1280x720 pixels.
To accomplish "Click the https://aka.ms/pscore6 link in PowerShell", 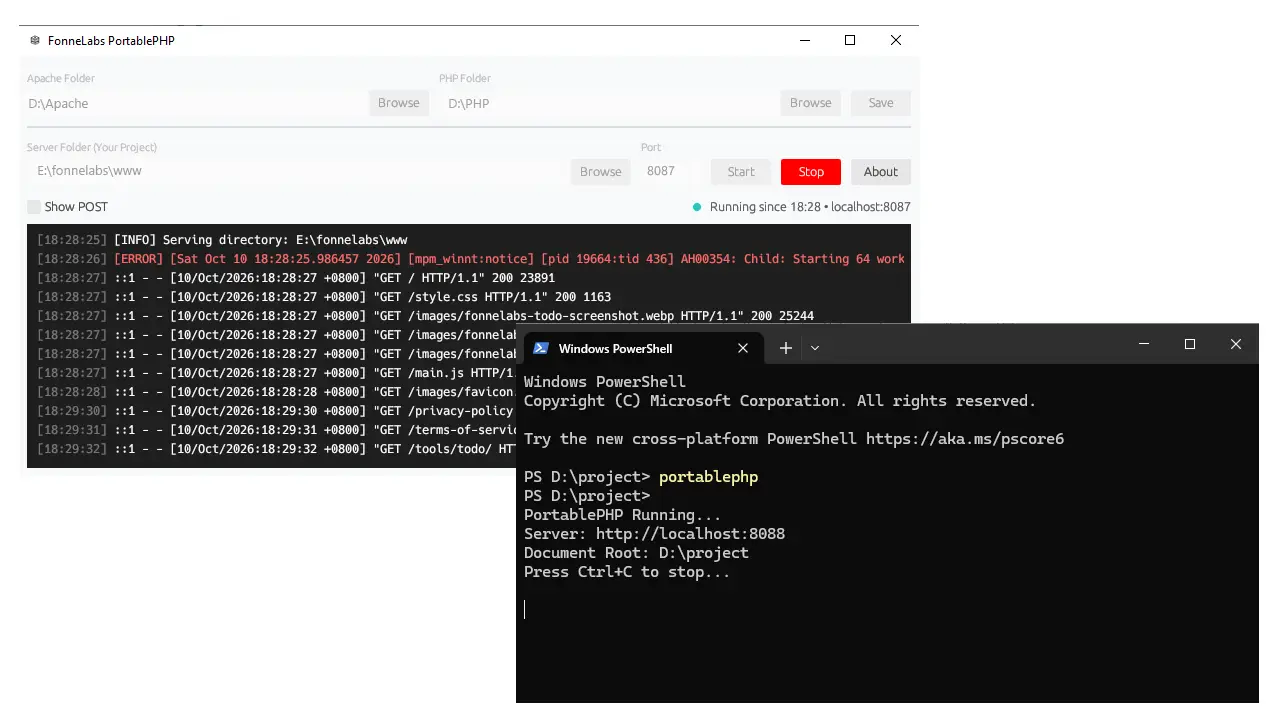I will tap(965, 439).
